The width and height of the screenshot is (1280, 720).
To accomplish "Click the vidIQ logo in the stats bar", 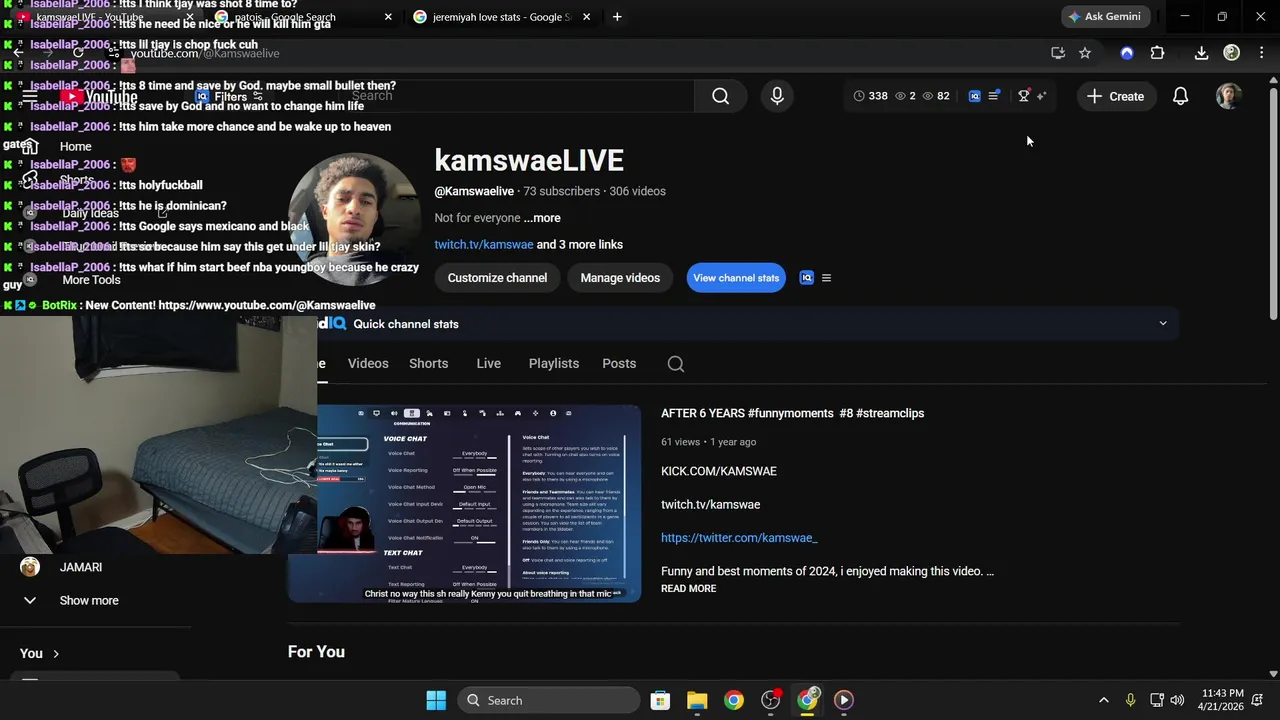I will point(975,96).
